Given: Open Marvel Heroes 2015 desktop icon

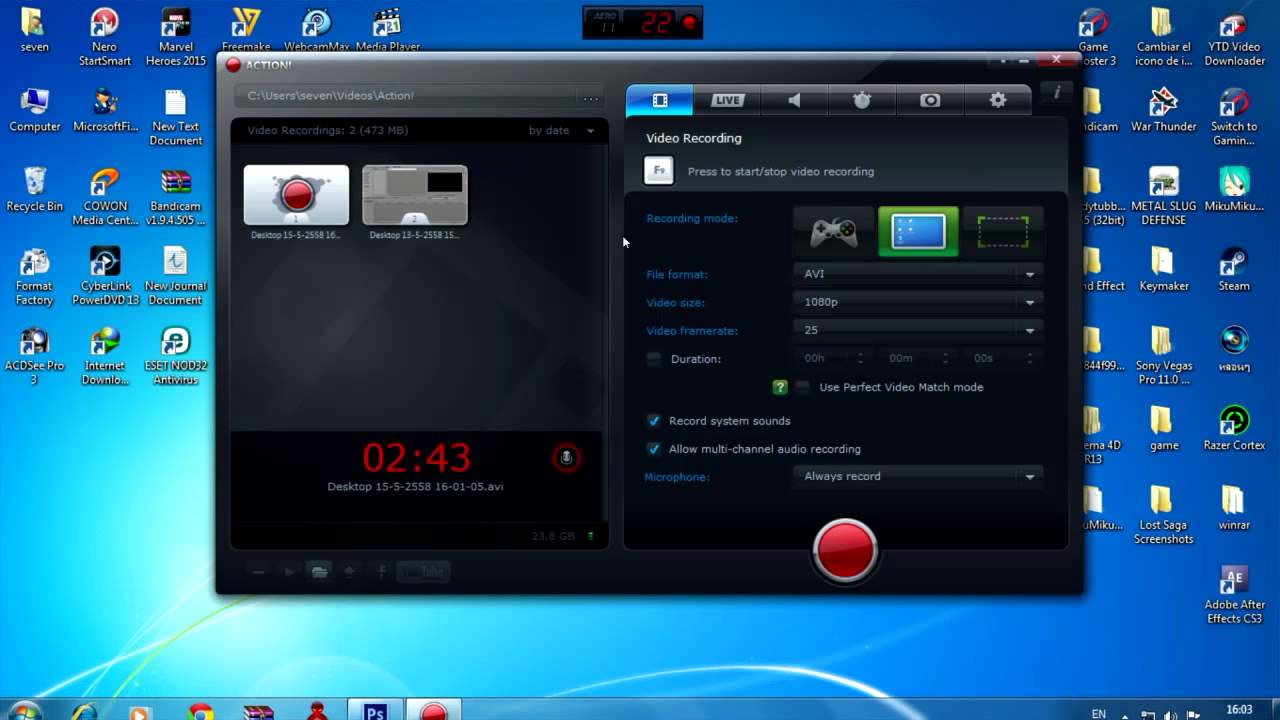Looking at the screenshot, I should (x=175, y=37).
